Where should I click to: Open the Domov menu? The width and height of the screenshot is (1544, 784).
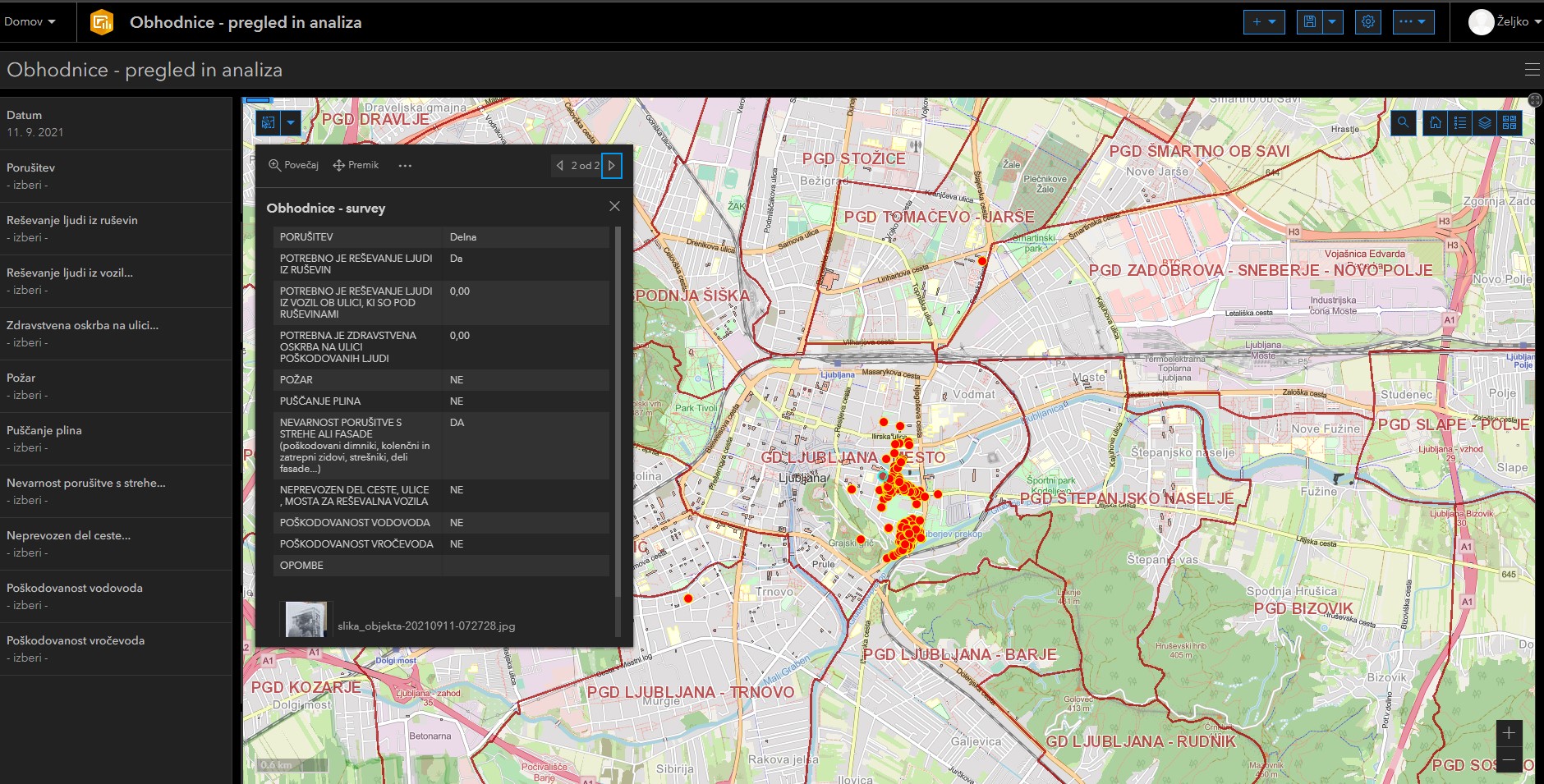click(30, 22)
